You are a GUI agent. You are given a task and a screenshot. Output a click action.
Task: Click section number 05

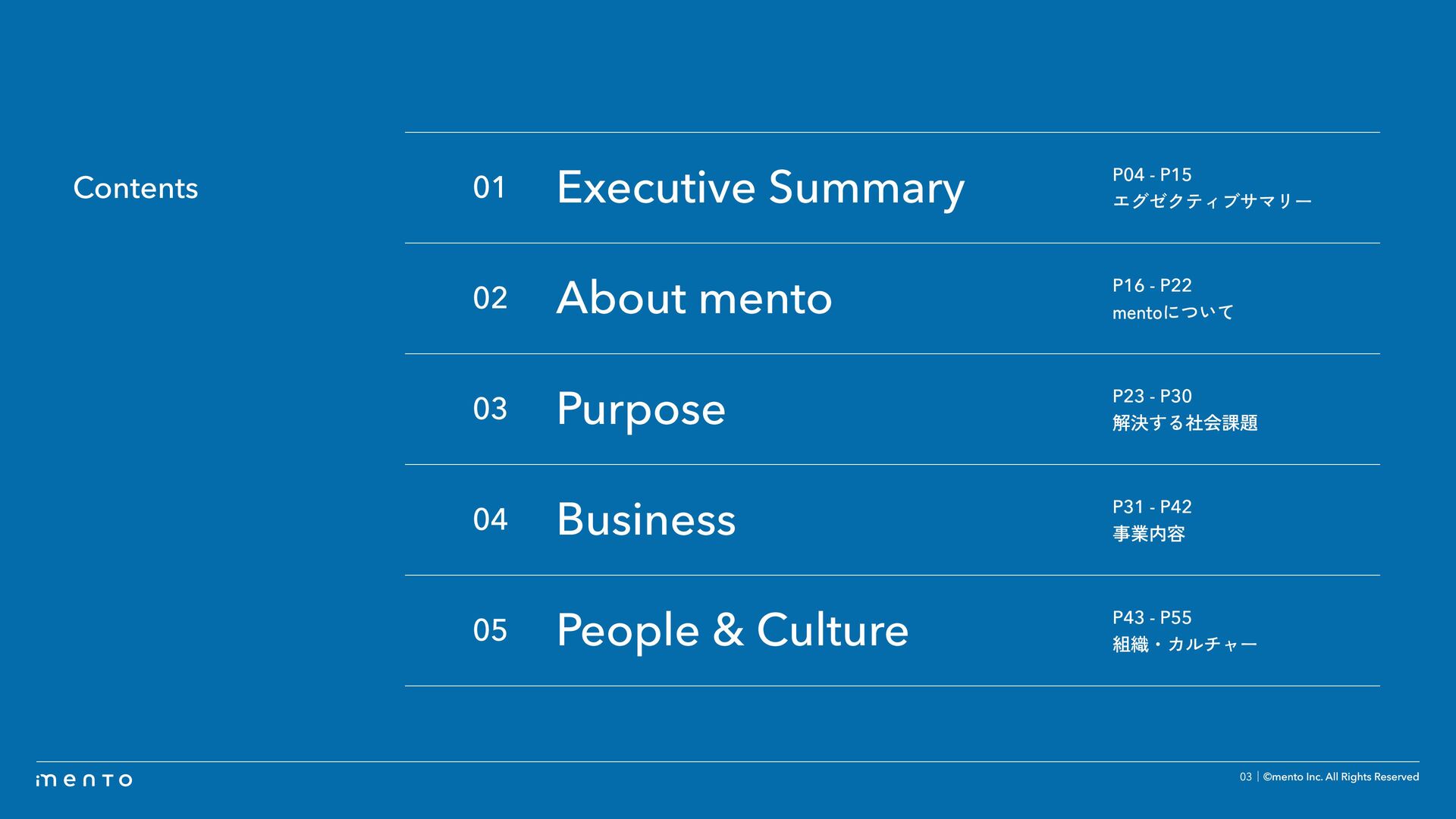[490, 630]
